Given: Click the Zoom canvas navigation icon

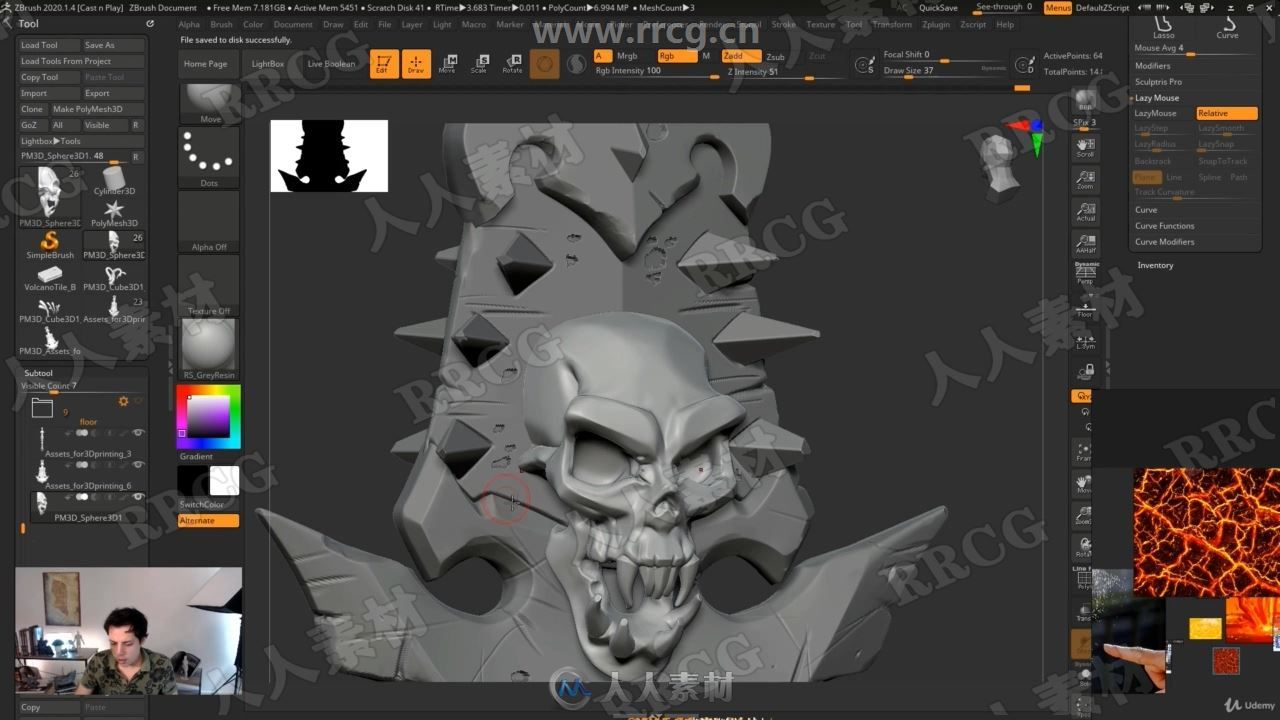Looking at the screenshot, I should (1085, 180).
